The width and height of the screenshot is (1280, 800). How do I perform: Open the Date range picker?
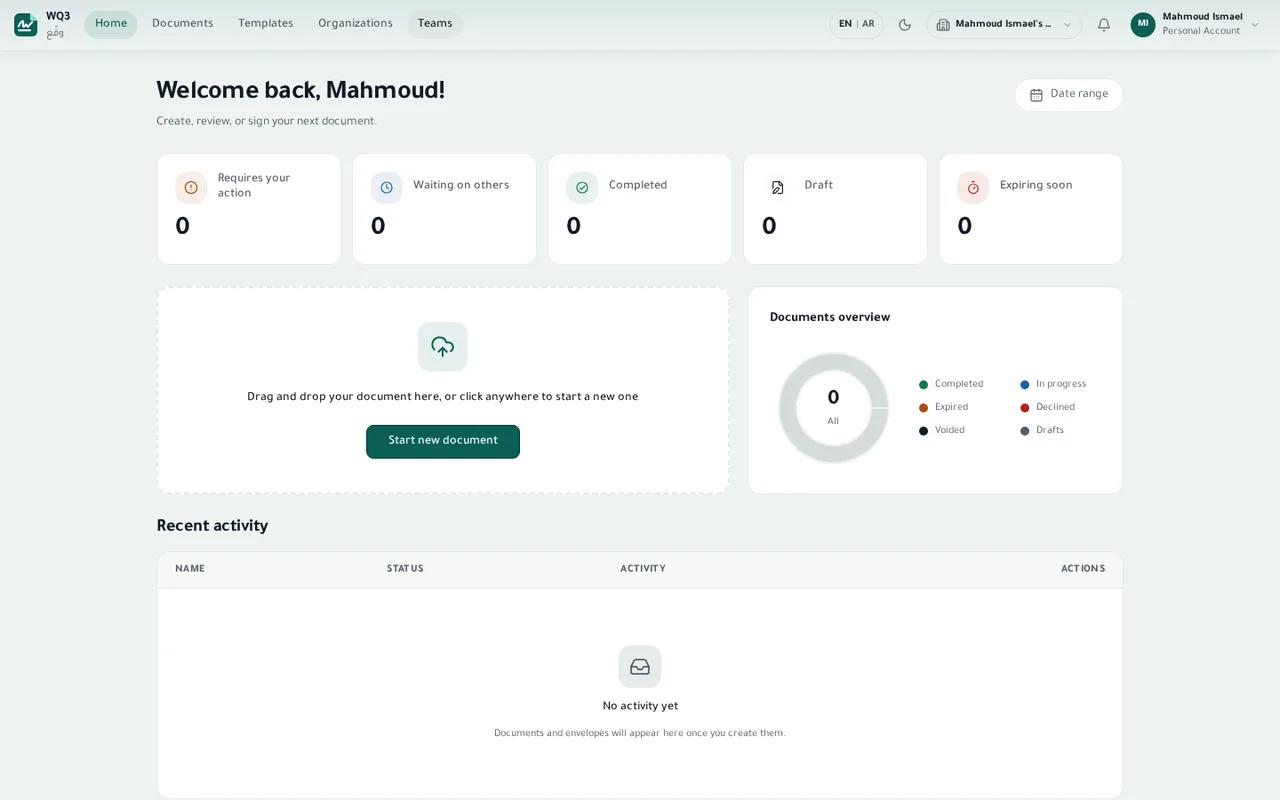pyautogui.click(x=1069, y=95)
